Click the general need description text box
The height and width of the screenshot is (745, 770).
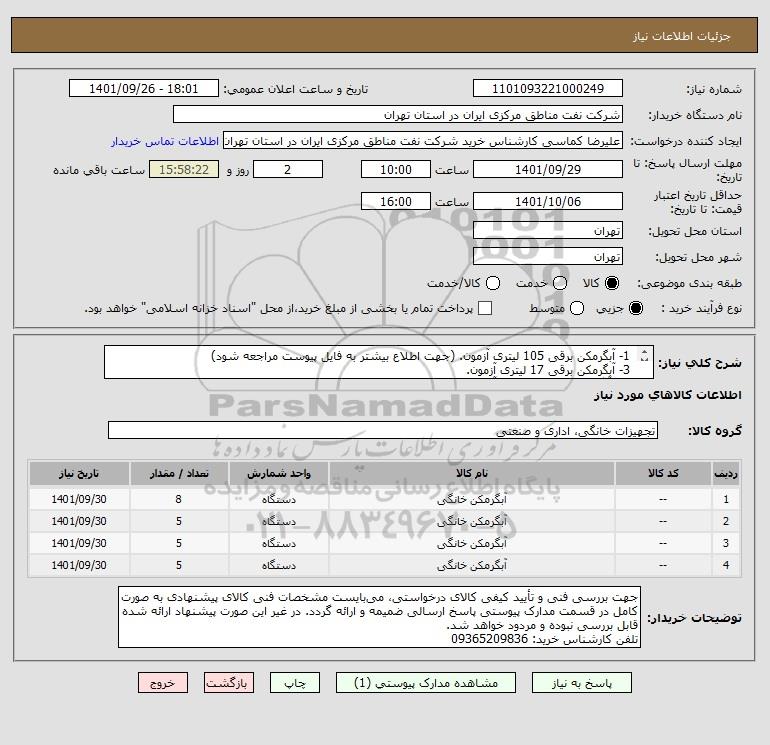click(x=379, y=362)
